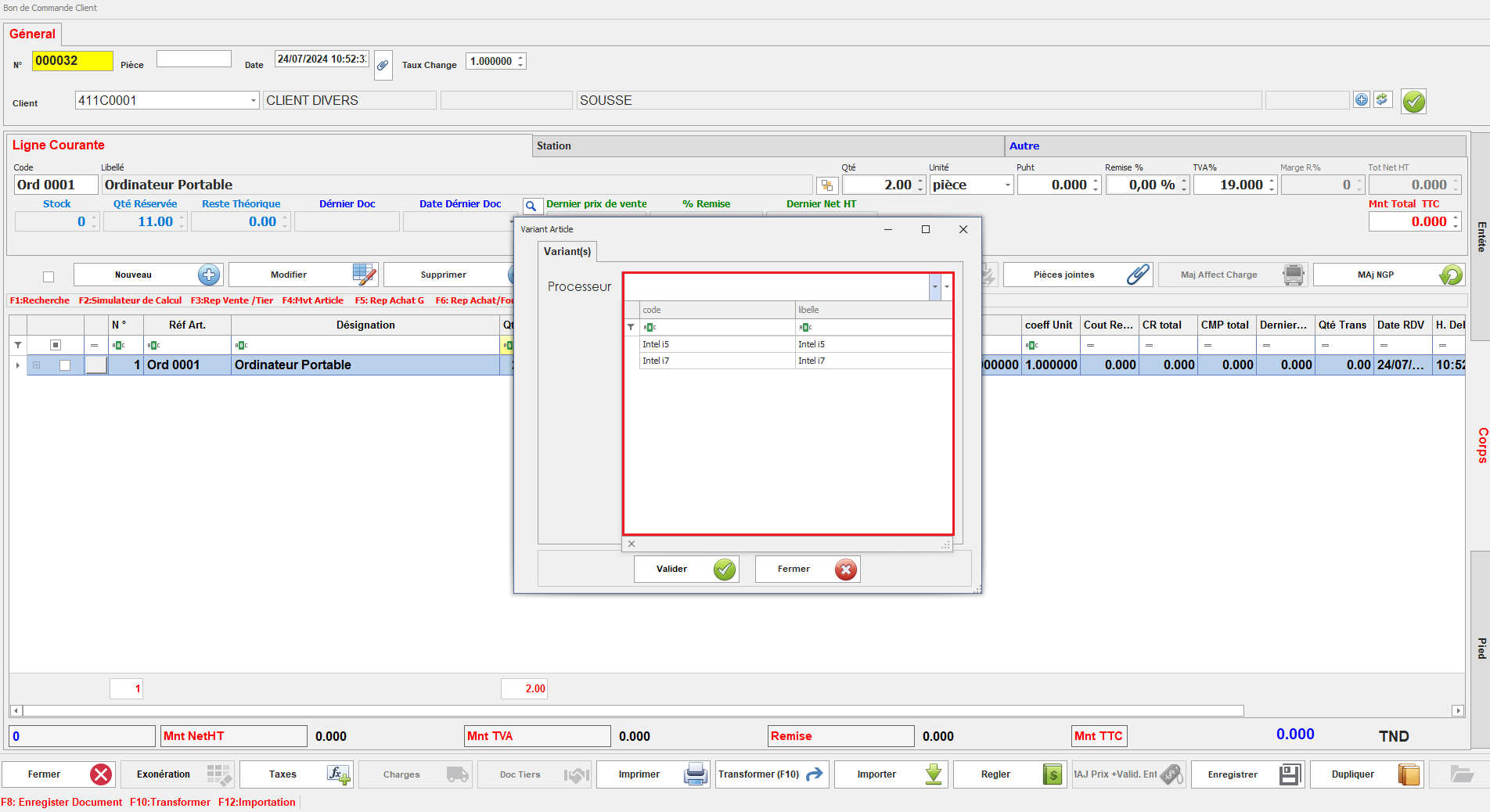Click the Taxes button
The height and width of the screenshot is (812, 1490).
(297, 774)
